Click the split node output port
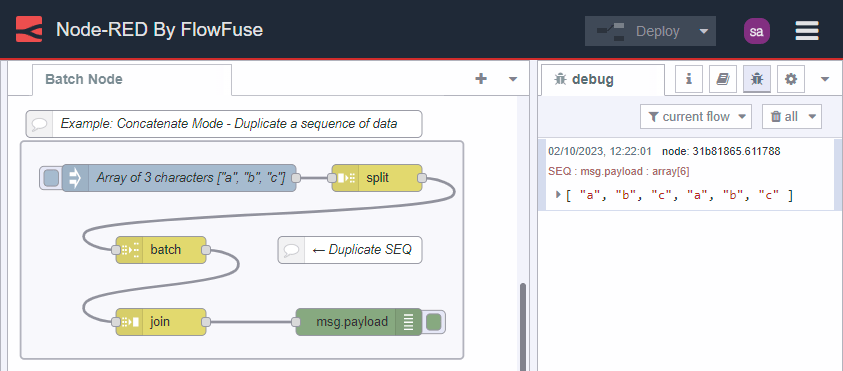Image resolution: width=843 pixels, height=371 pixels. tap(422, 178)
